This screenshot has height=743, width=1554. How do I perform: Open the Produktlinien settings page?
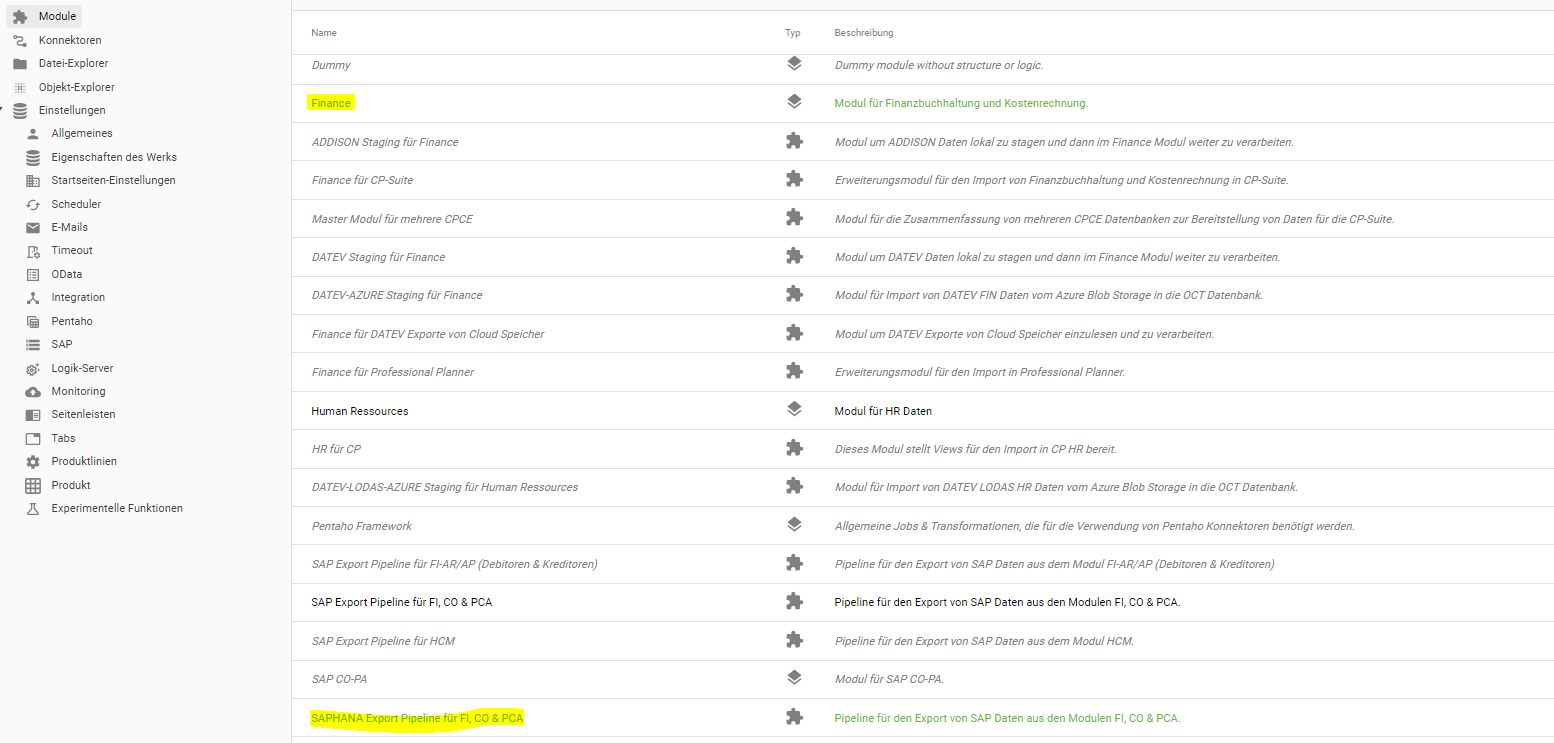(x=84, y=461)
